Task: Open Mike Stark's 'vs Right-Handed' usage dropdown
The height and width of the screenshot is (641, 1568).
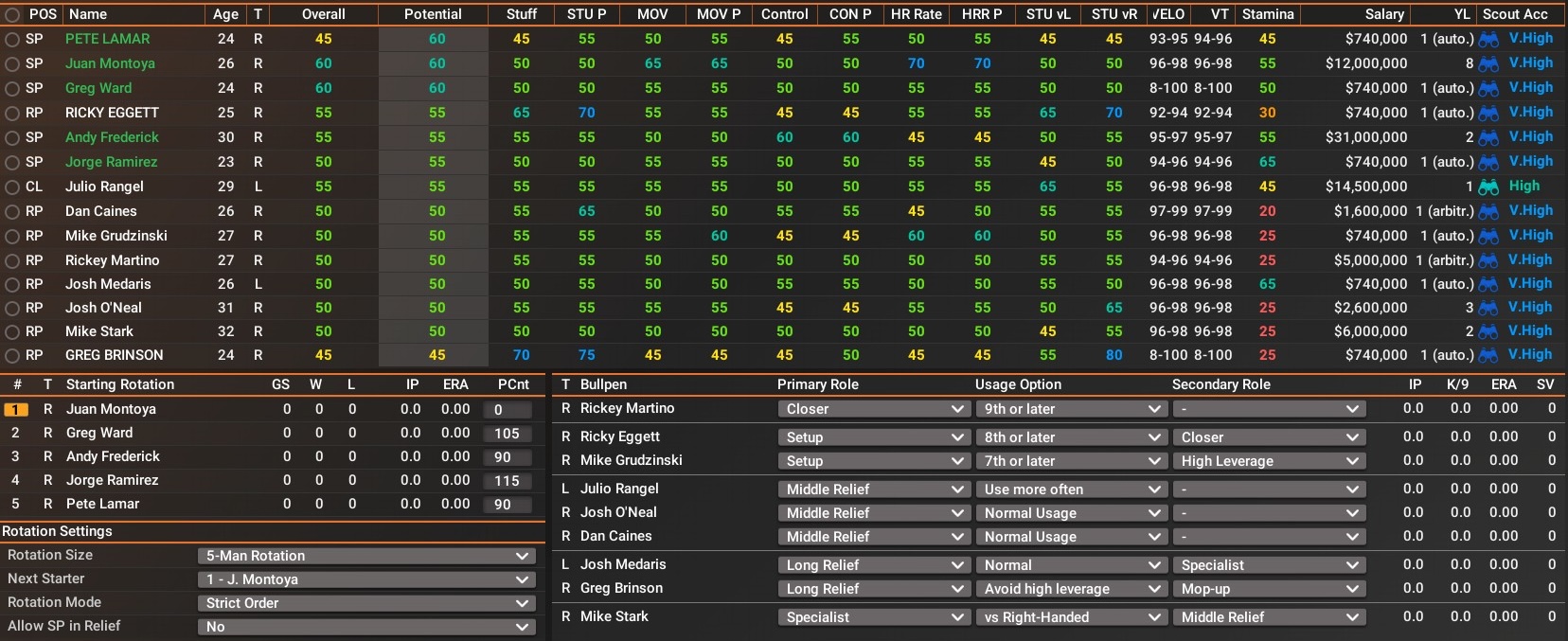Action: [1071, 617]
